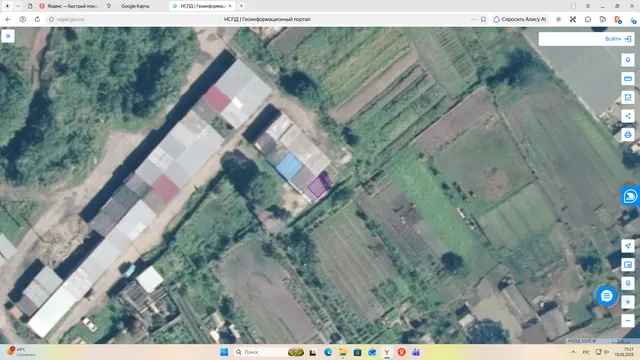Bookmark this page icon
This screenshot has width=640, height=360.
tap(483, 19)
